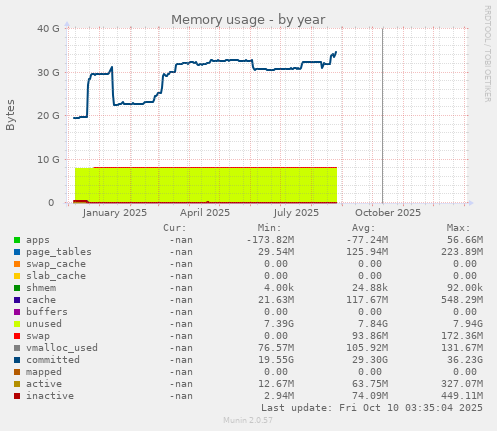
Task: Click the cache indigo legend swatch
Action: (x=17, y=300)
